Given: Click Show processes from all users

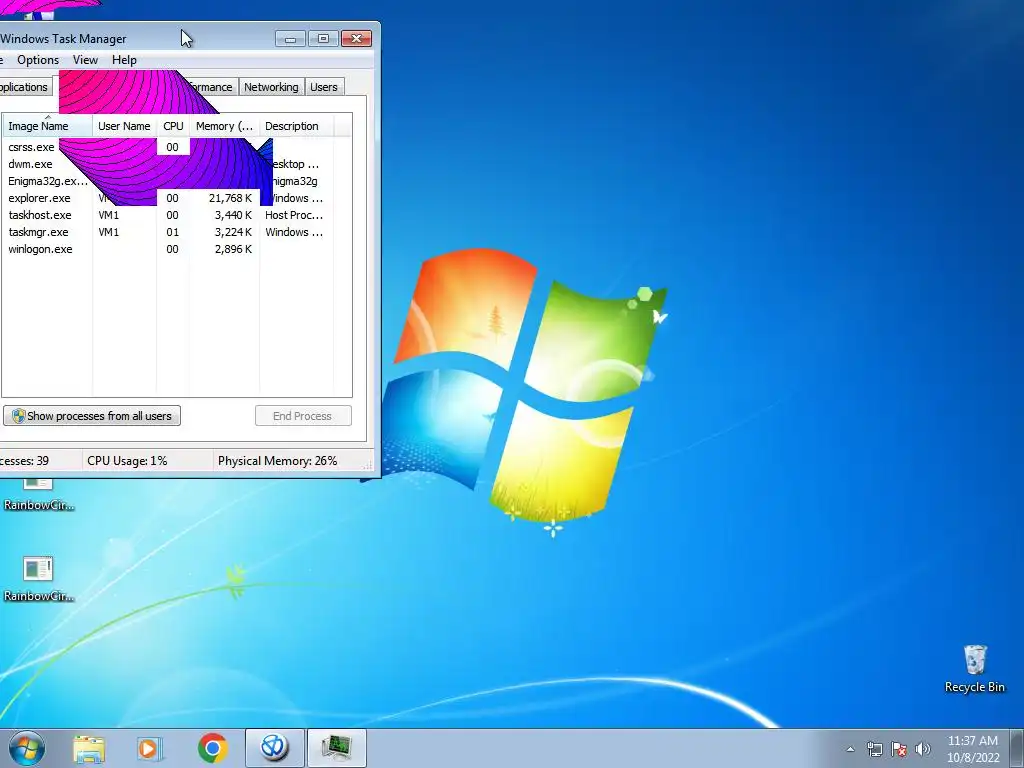Looking at the screenshot, I should pyautogui.click(x=91, y=416).
